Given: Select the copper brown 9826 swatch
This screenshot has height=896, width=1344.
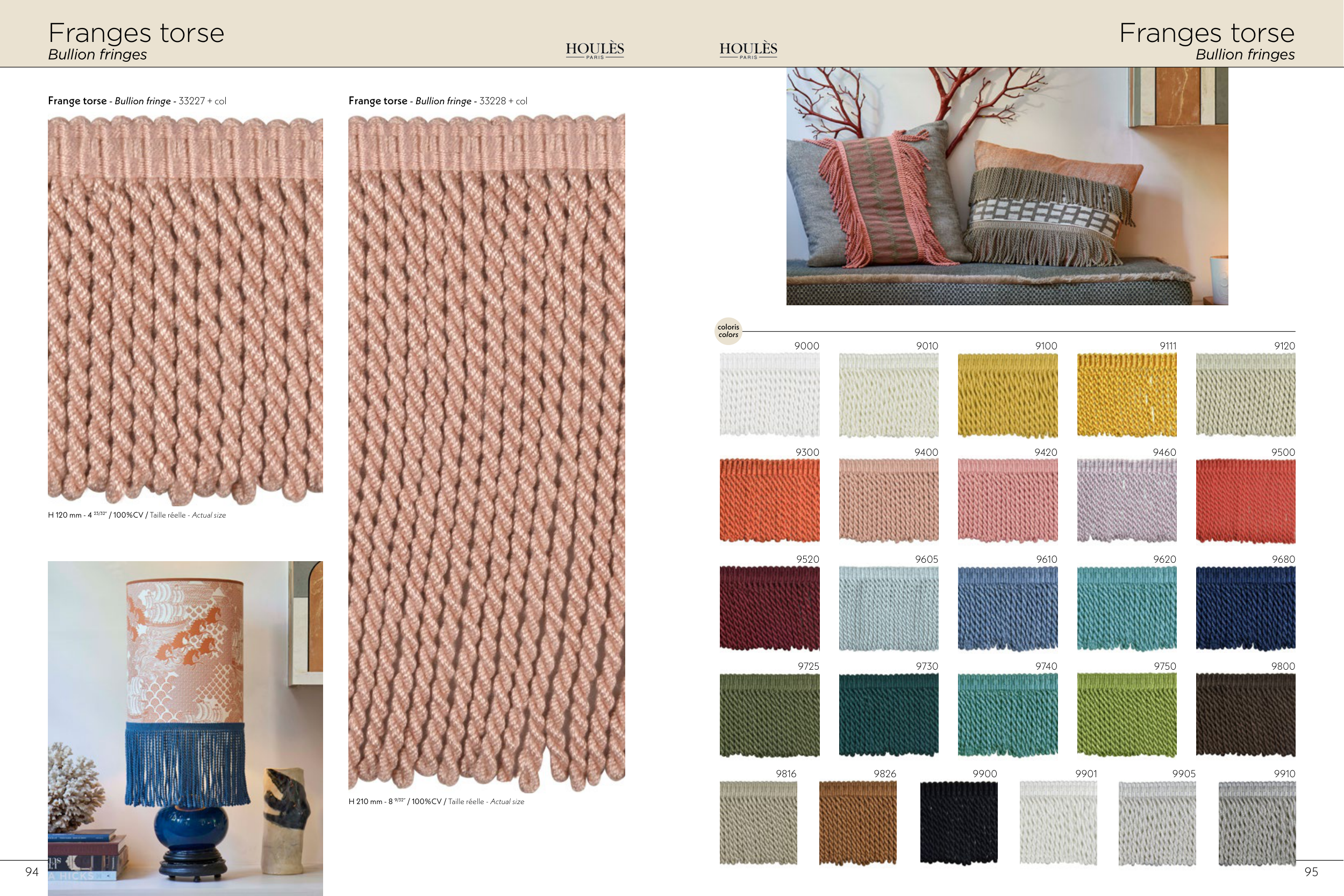Looking at the screenshot, I should tap(857, 823).
